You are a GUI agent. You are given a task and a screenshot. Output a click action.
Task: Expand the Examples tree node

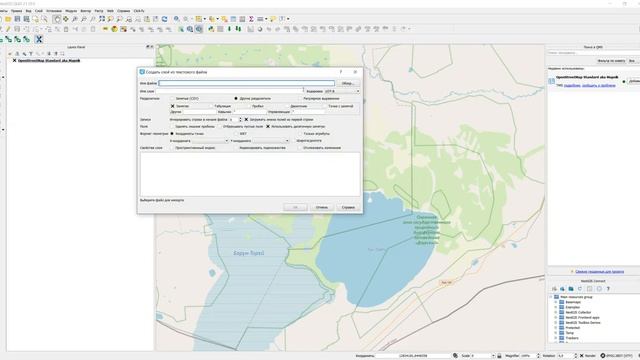tap(556, 307)
